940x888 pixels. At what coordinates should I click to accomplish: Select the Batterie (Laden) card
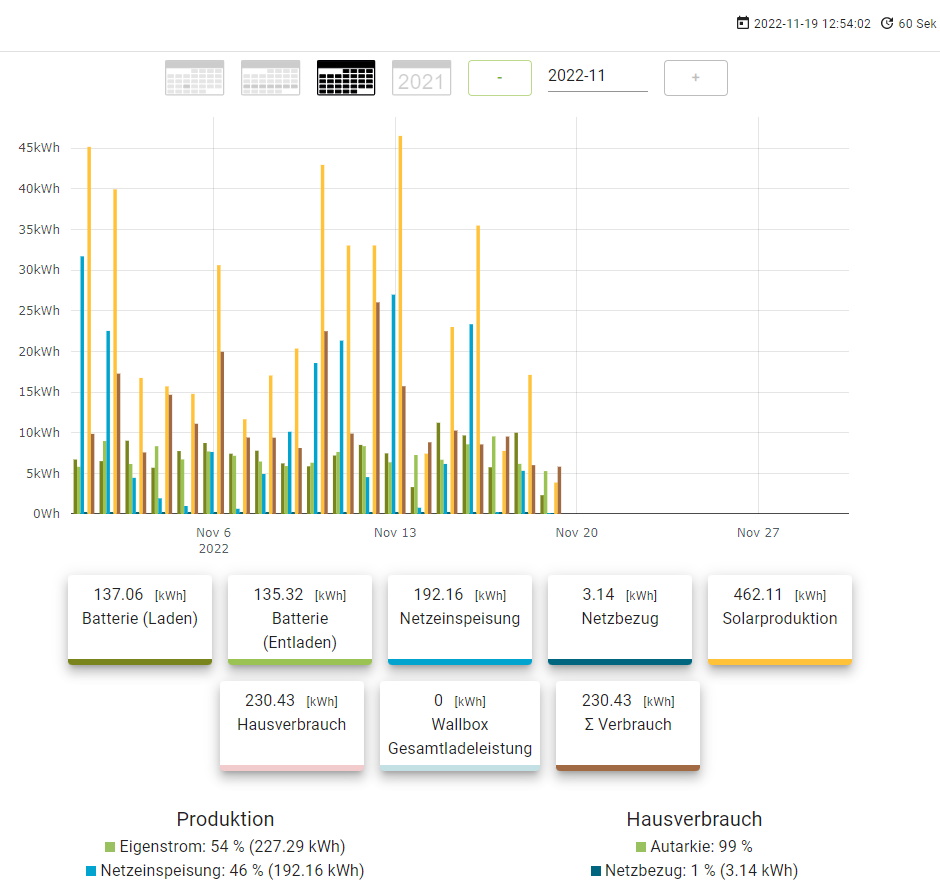(x=140, y=620)
